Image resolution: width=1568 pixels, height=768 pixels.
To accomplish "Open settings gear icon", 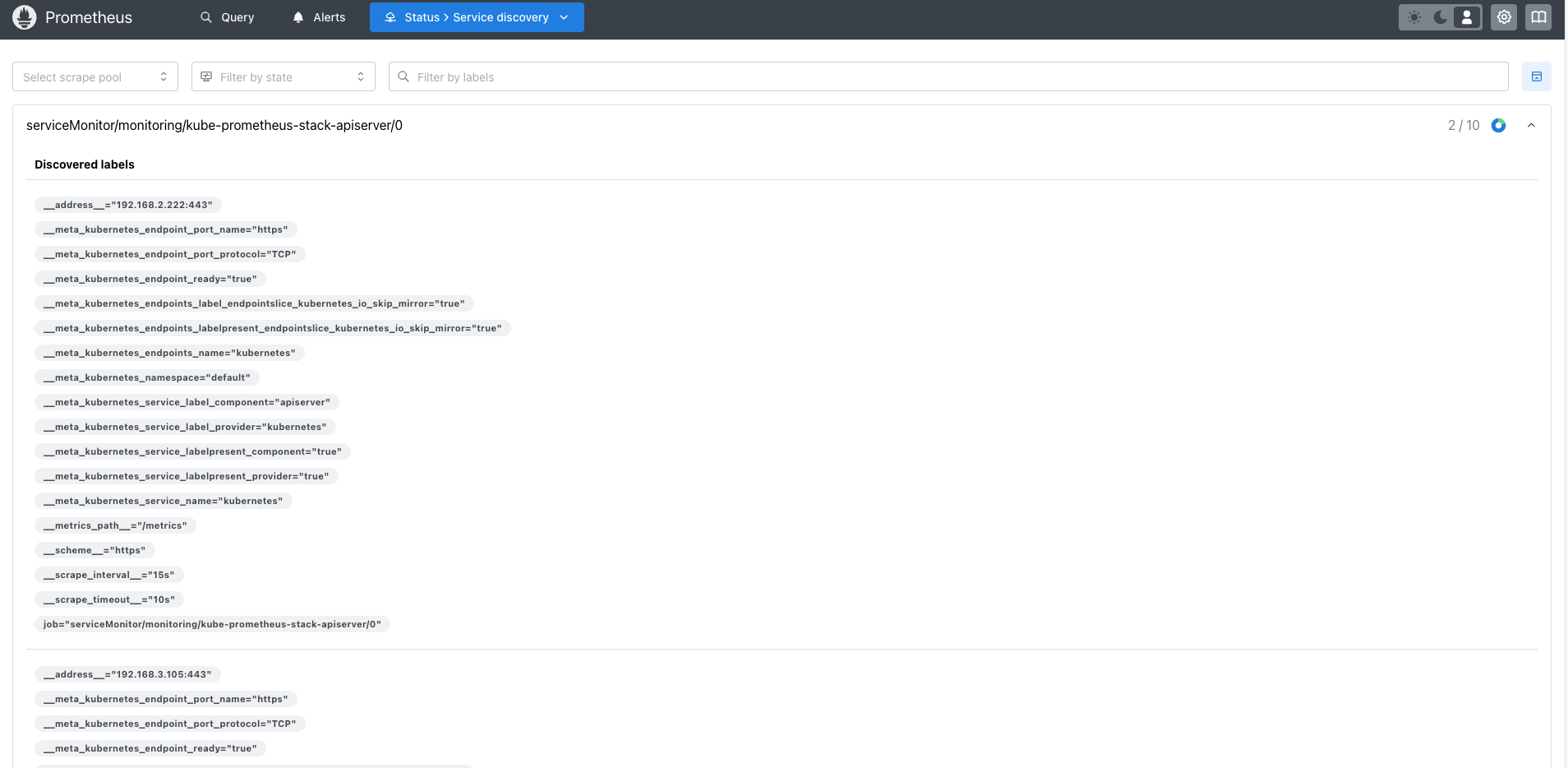I will click(1504, 17).
